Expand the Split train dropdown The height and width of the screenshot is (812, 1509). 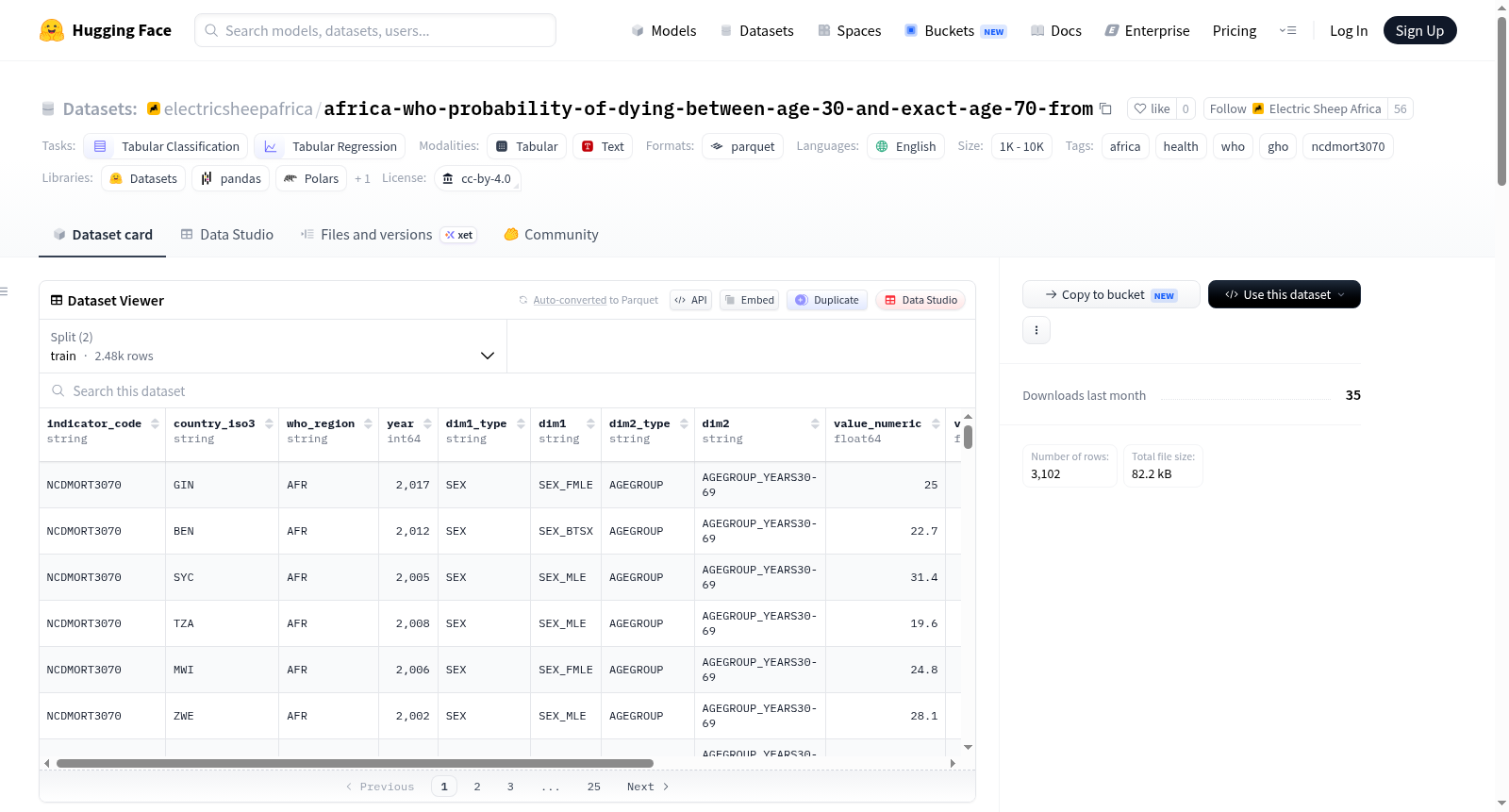tap(273, 346)
